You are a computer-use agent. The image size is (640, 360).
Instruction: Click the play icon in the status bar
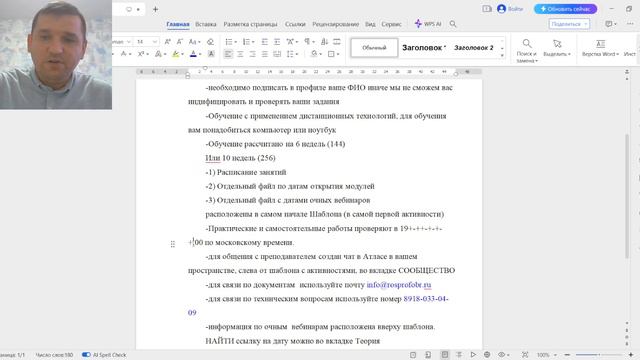click(473, 355)
